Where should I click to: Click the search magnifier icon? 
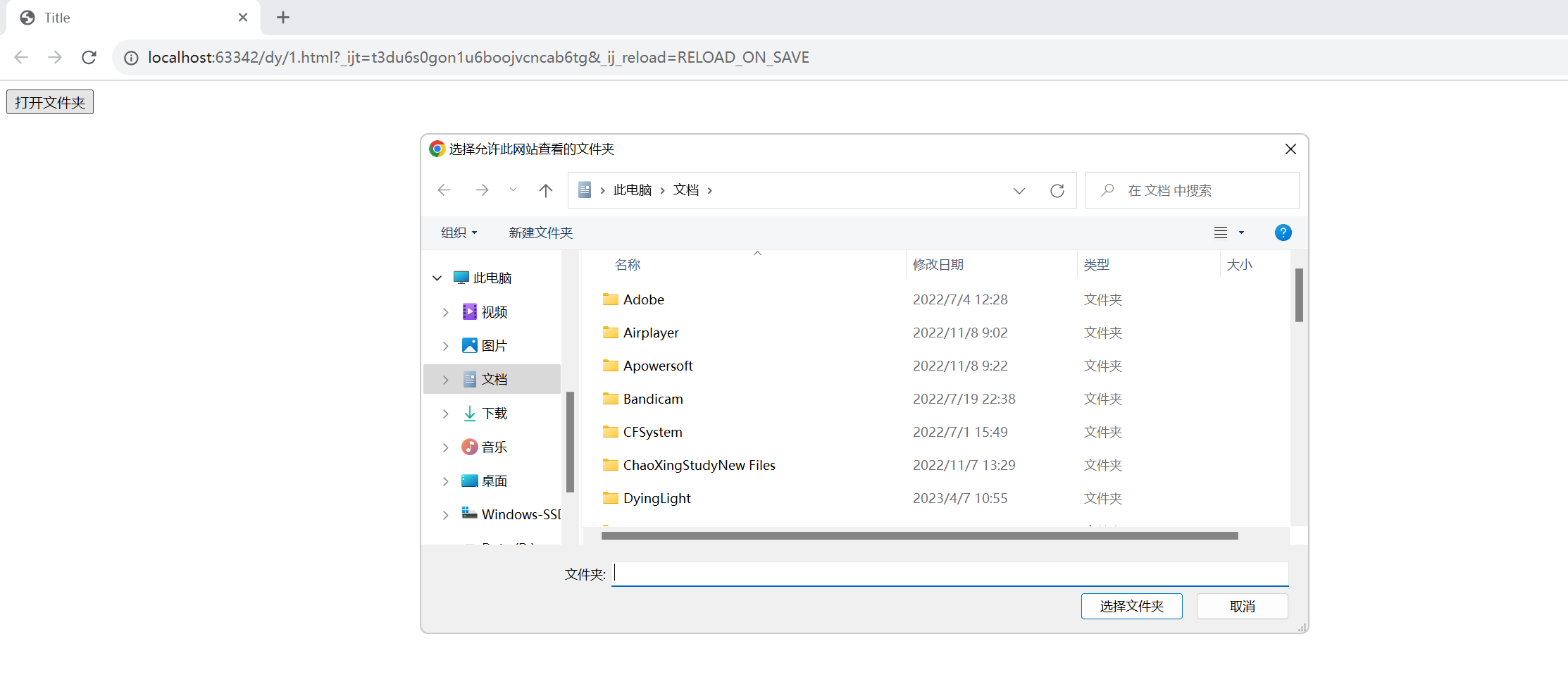point(1107,190)
